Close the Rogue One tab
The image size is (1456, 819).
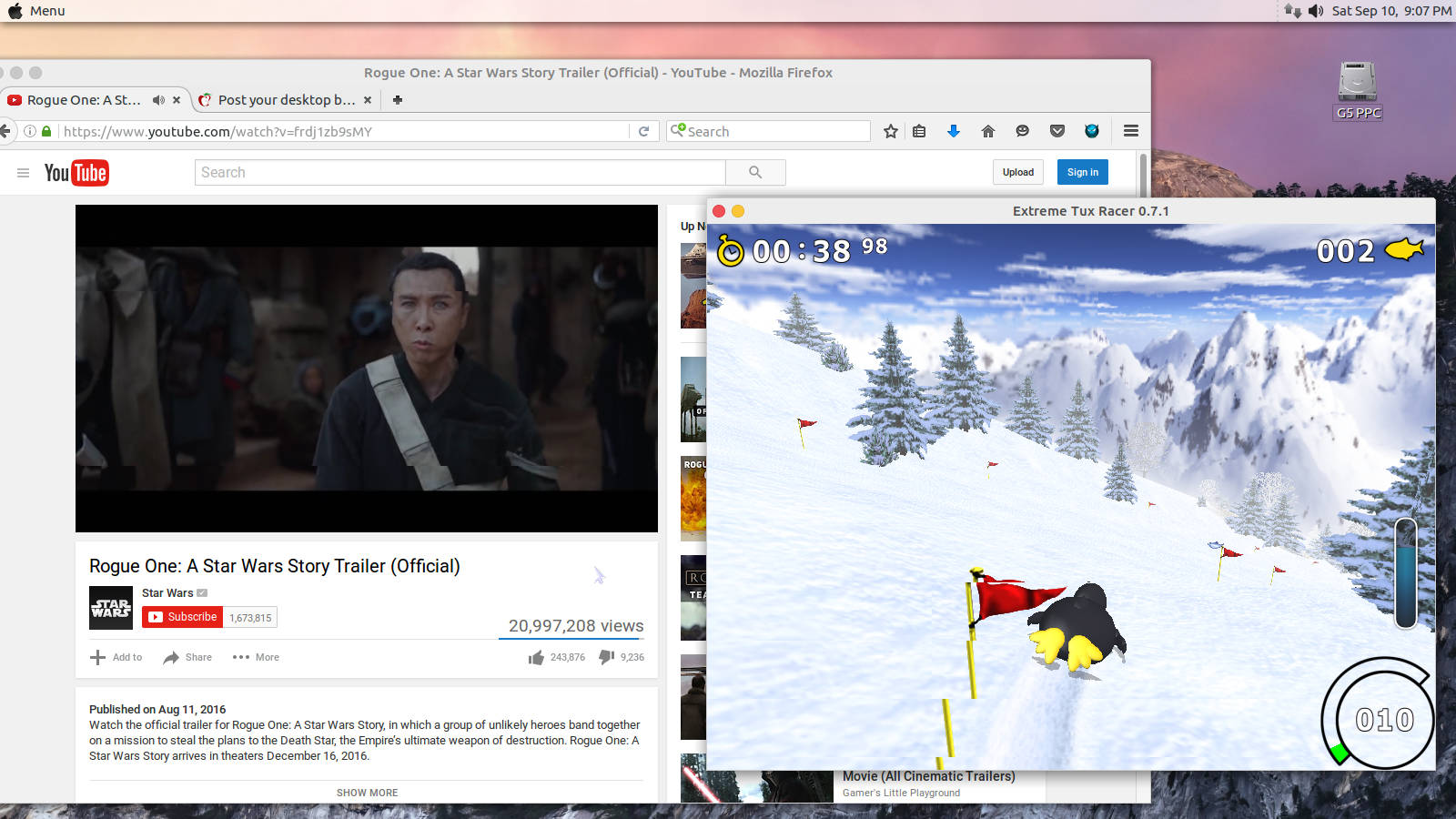point(177,100)
